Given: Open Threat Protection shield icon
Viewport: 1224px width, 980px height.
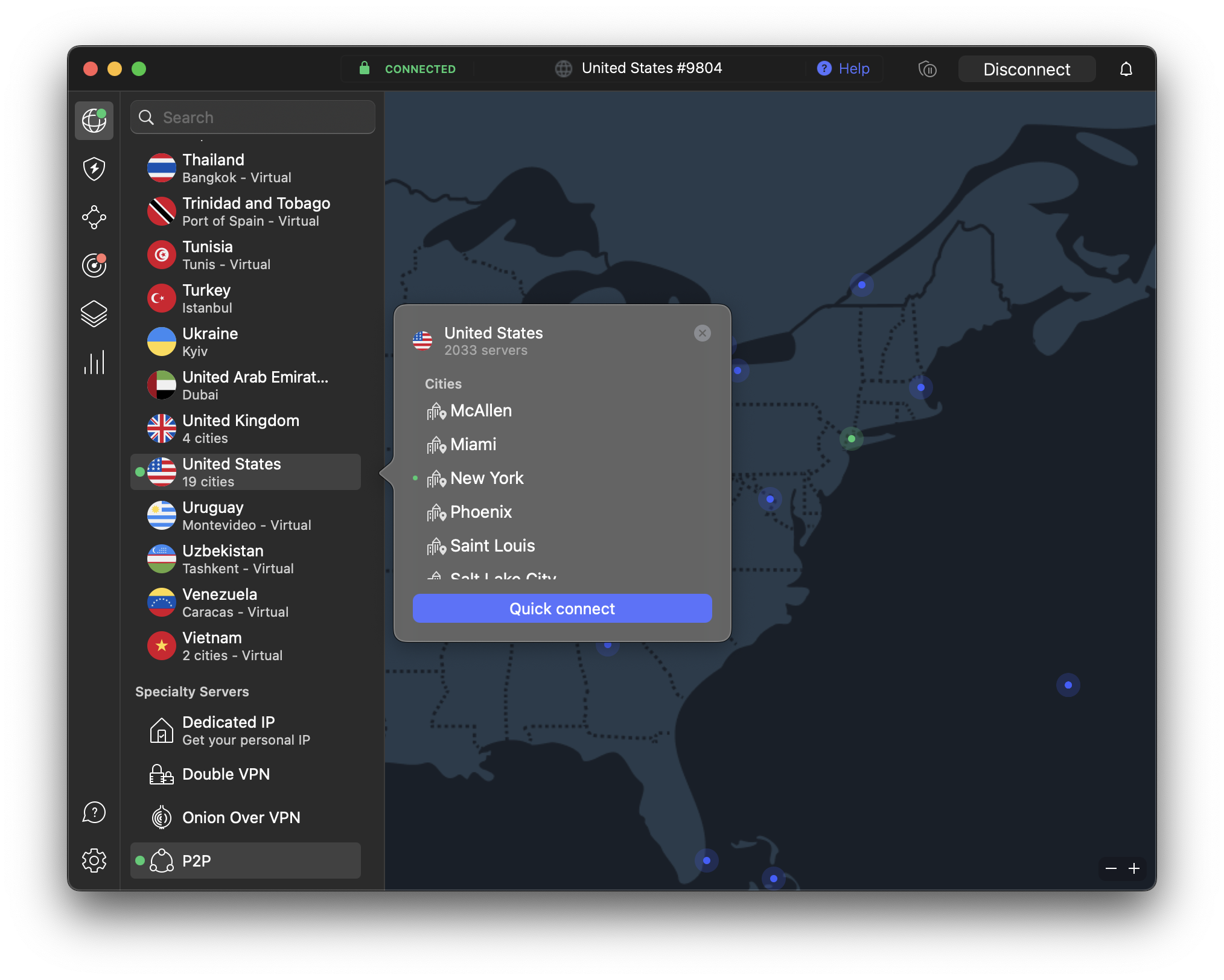Looking at the screenshot, I should (94, 168).
